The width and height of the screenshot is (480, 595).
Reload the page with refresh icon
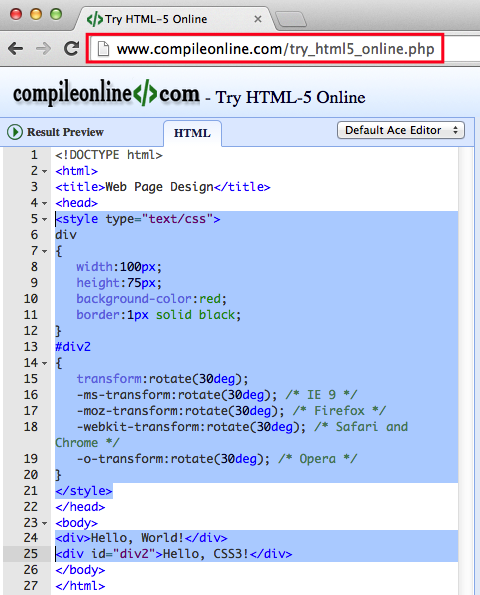71,48
